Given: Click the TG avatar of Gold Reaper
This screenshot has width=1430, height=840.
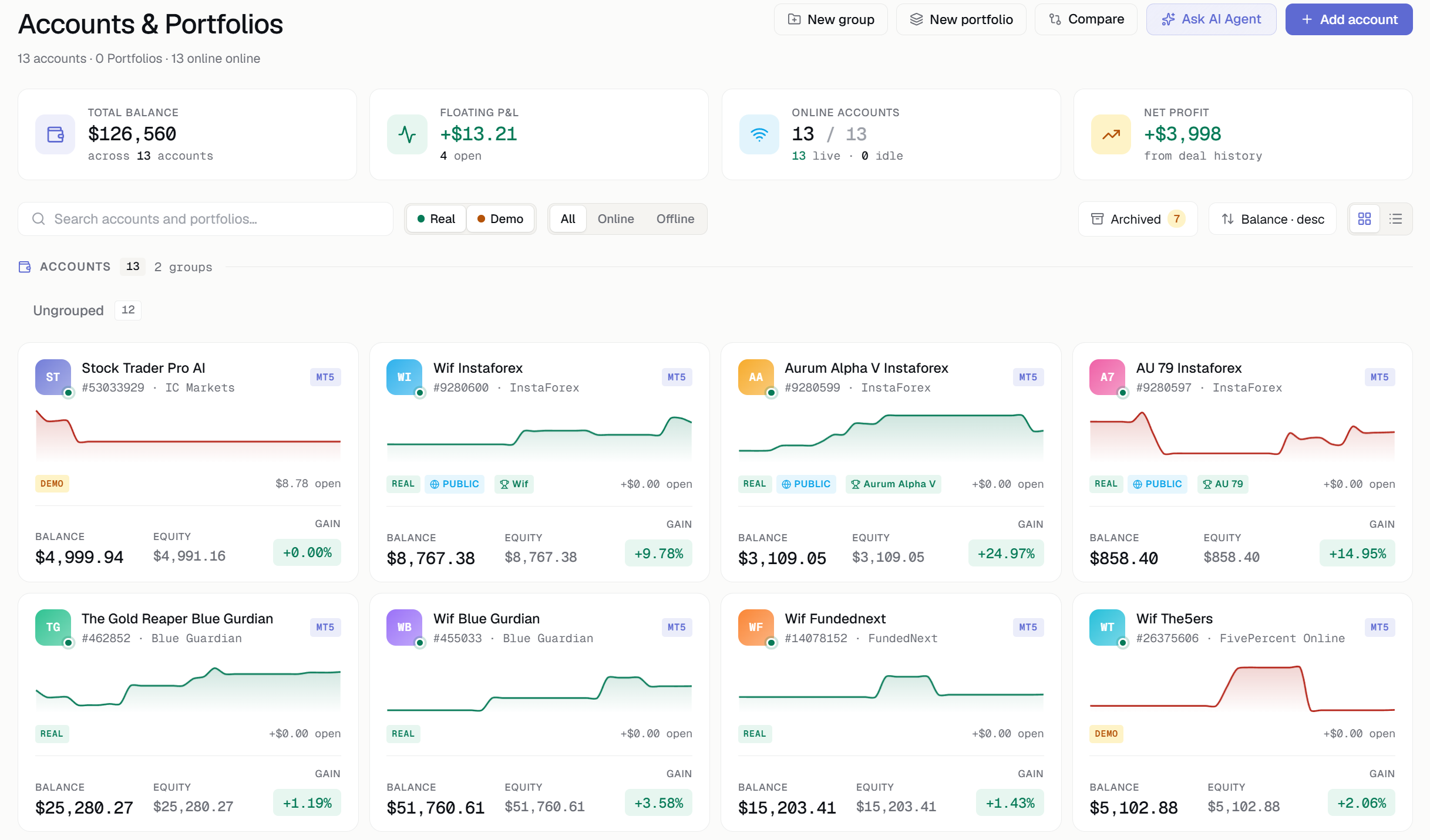Looking at the screenshot, I should 53,627.
